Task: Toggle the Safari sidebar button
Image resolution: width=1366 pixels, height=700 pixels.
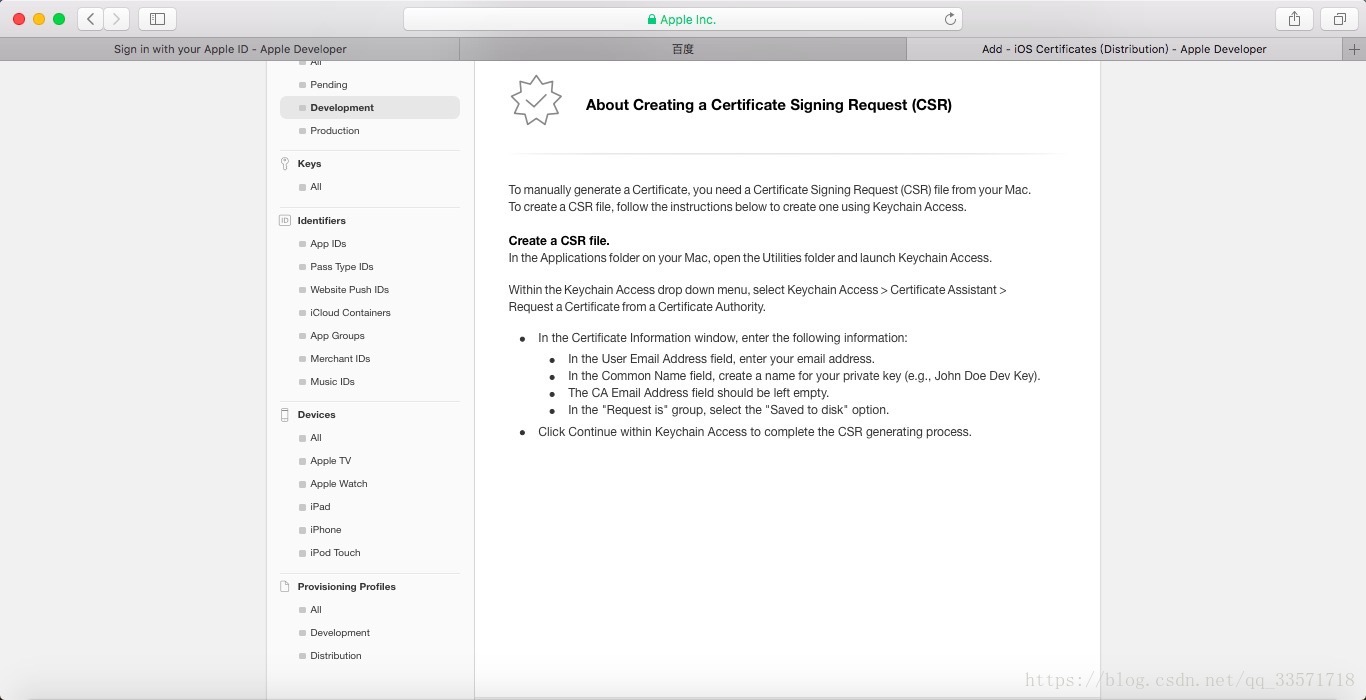Action: click(157, 19)
